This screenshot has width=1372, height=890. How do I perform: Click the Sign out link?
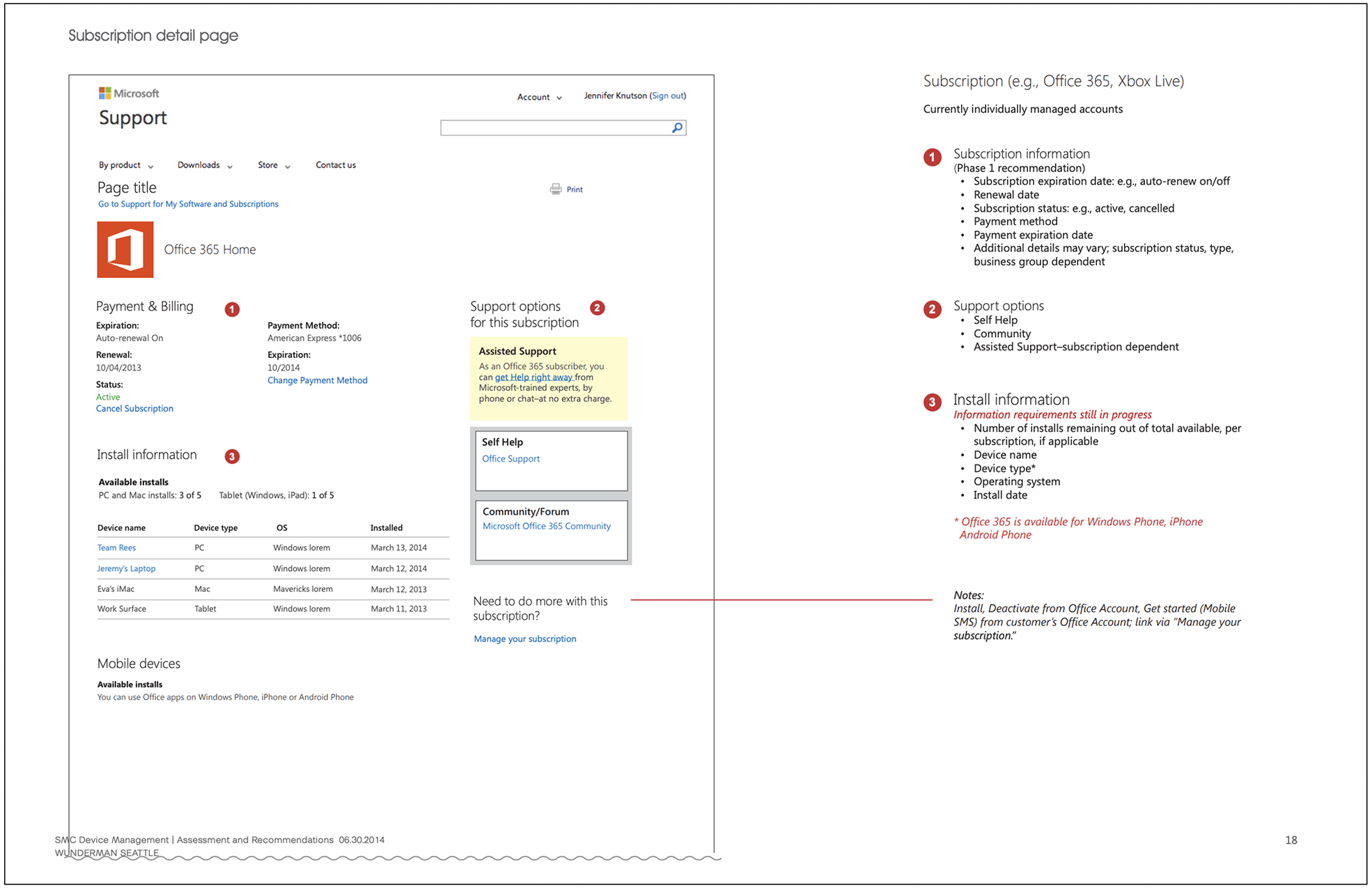pos(668,95)
